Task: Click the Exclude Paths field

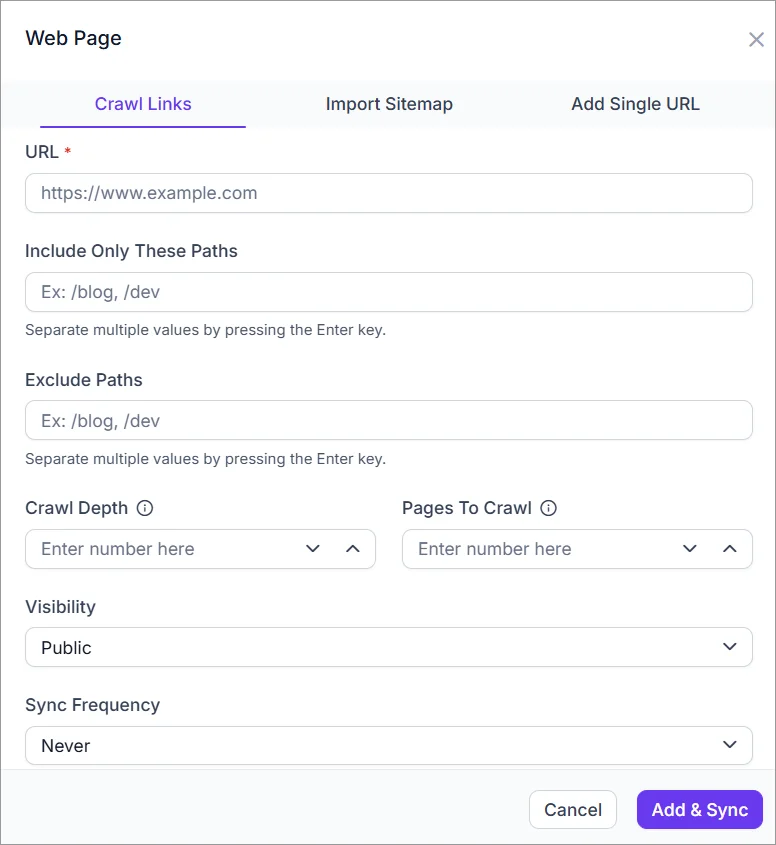Action: (388, 420)
